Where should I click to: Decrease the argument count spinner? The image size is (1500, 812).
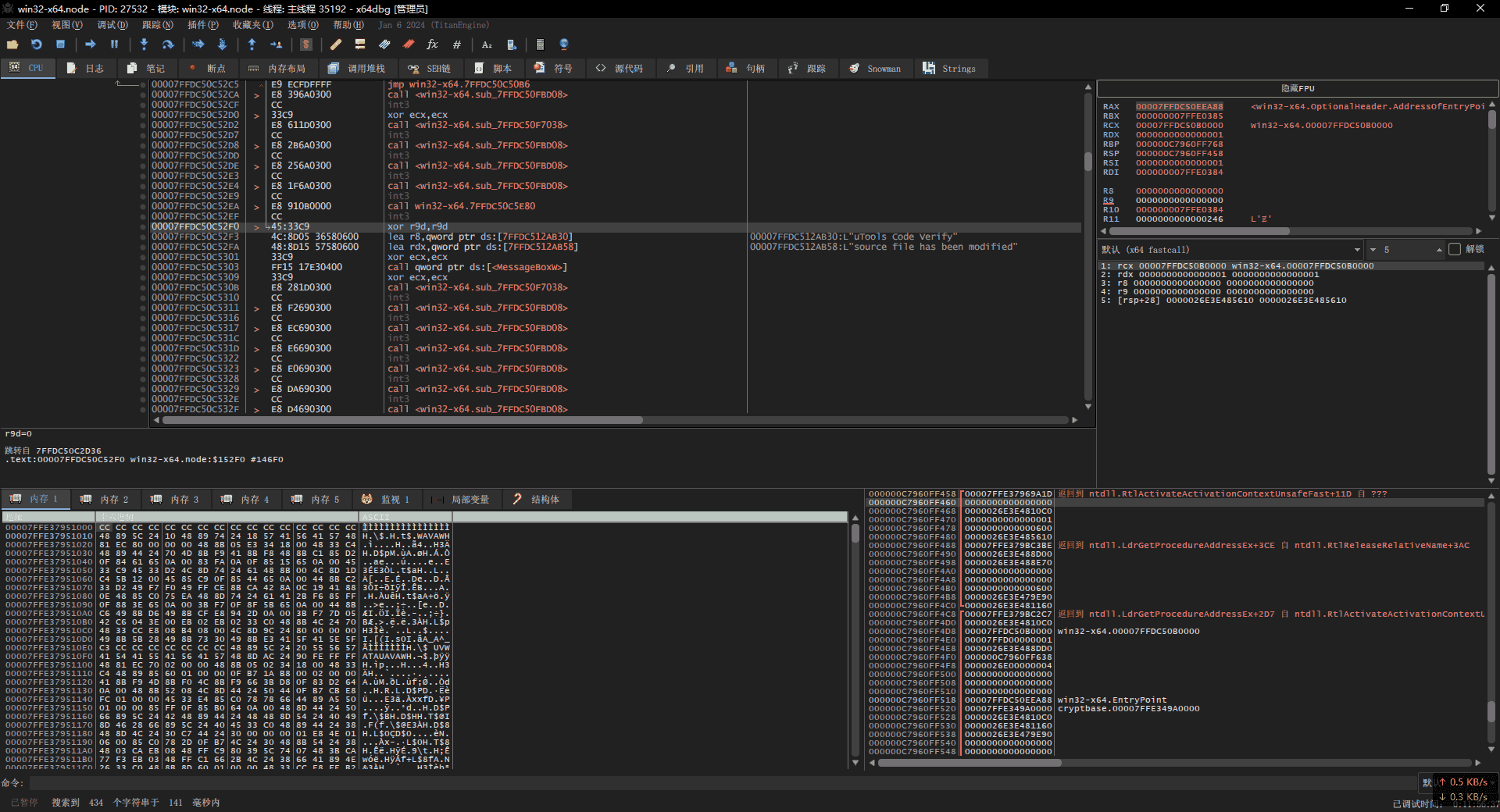(x=1373, y=250)
